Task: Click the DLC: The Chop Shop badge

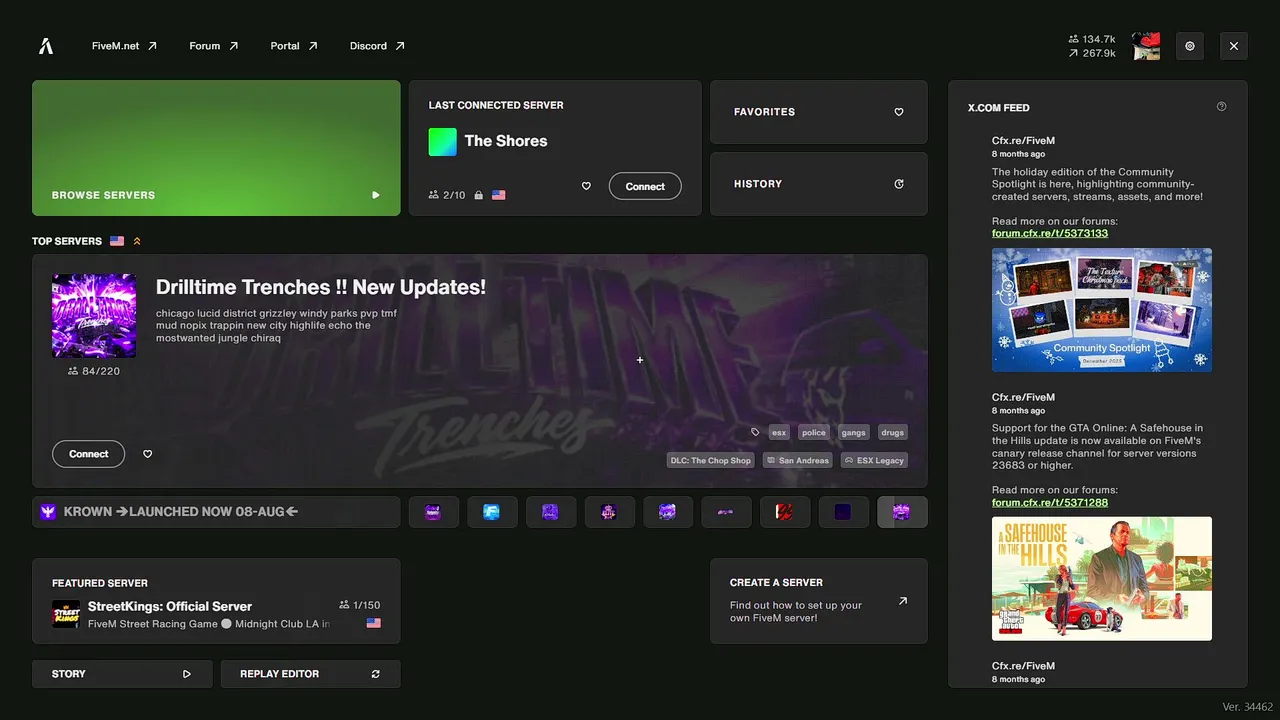Action: point(711,460)
